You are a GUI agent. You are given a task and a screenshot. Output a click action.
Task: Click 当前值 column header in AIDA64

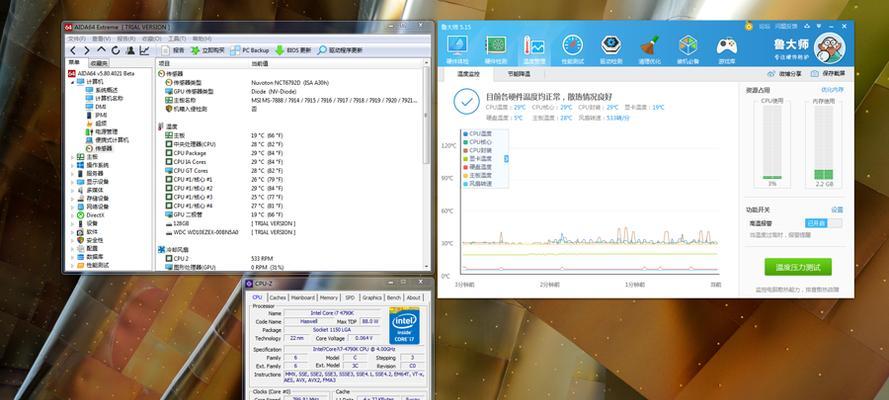(x=260, y=63)
